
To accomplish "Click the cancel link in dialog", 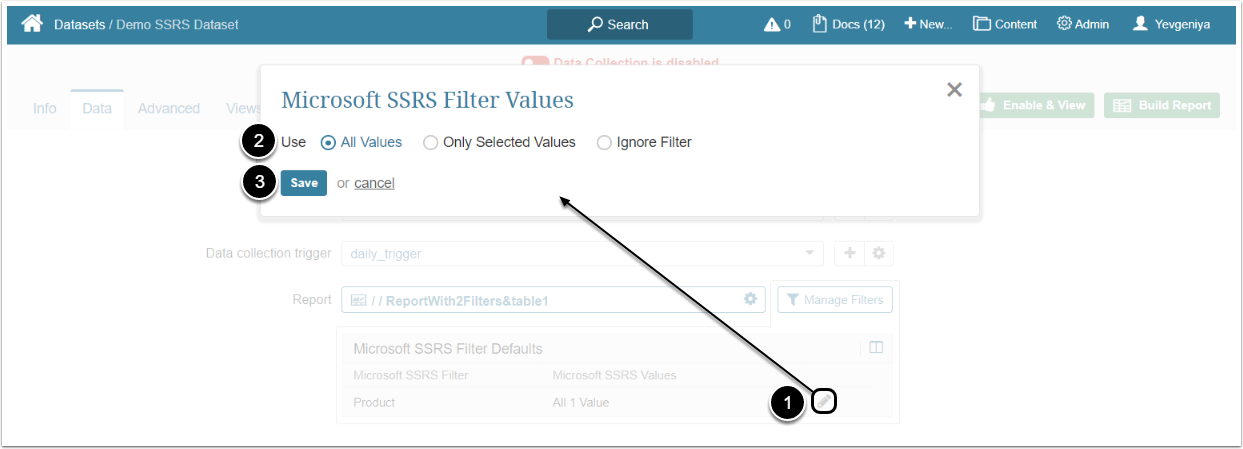I will [x=374, y=183].
